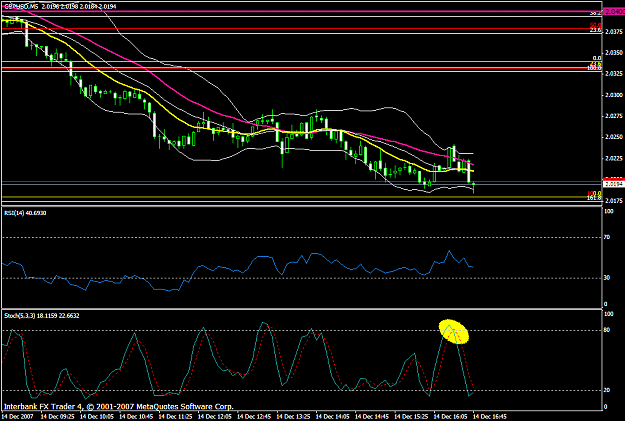
Task: Select the 0.0 Fibonacci level label
Action: (x=597, y=58)
